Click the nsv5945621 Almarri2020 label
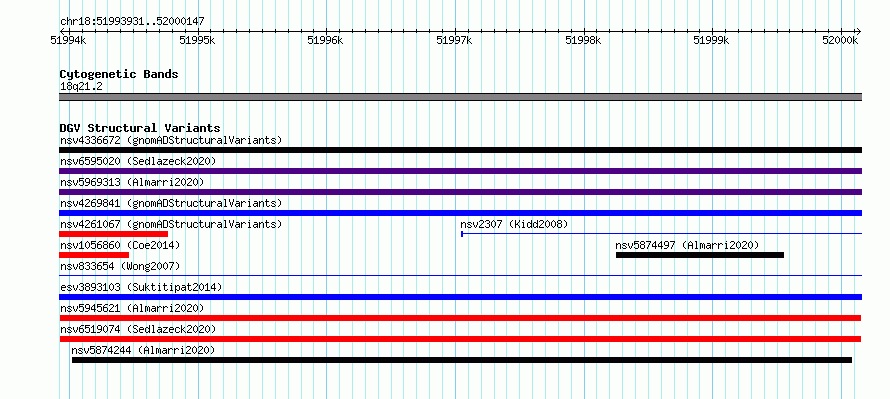The height and width of the screenshot is (399, 890). coord(132,308)
